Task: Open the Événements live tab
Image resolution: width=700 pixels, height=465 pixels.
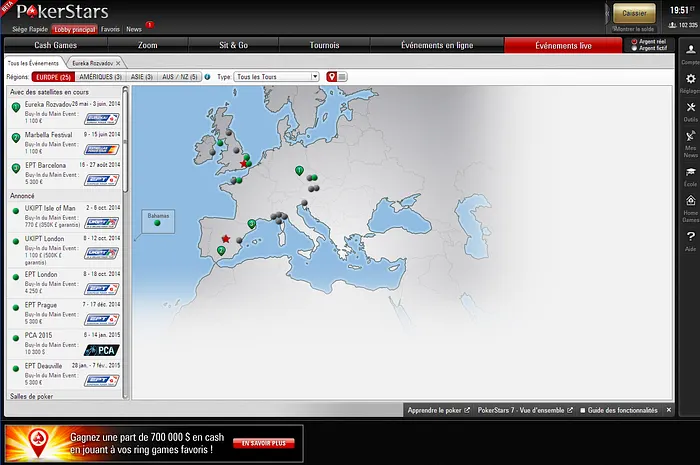Action: 563,45
